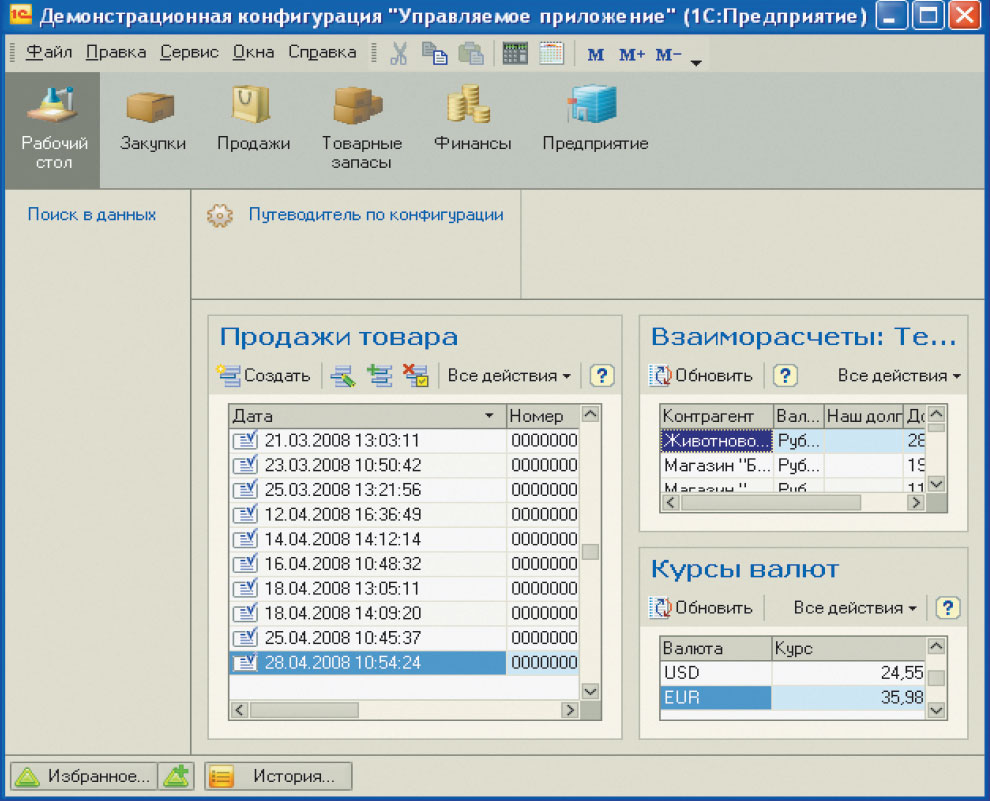Expand Все действия in Продажи товара
Screen dimensions: 990x801
(509, 376)
